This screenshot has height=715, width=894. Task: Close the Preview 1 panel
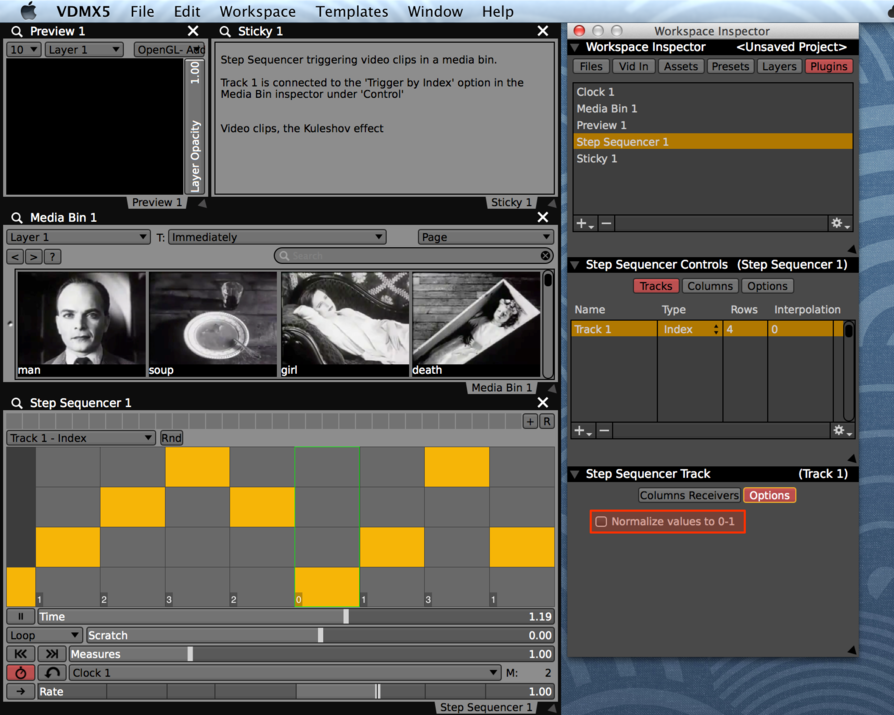pos(193,31)
